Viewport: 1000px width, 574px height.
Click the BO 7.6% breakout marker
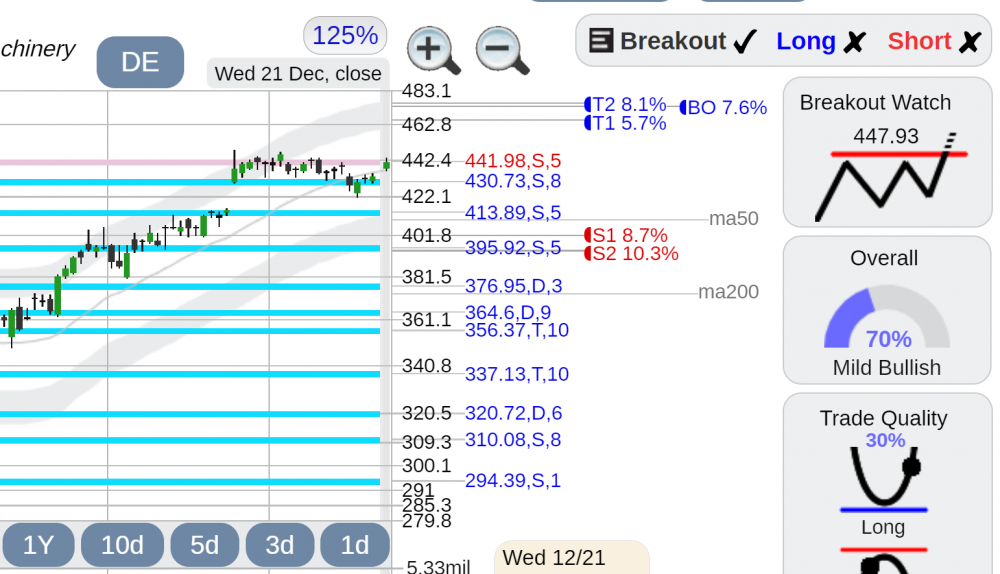pyautogui.click(x=723, y=107)
